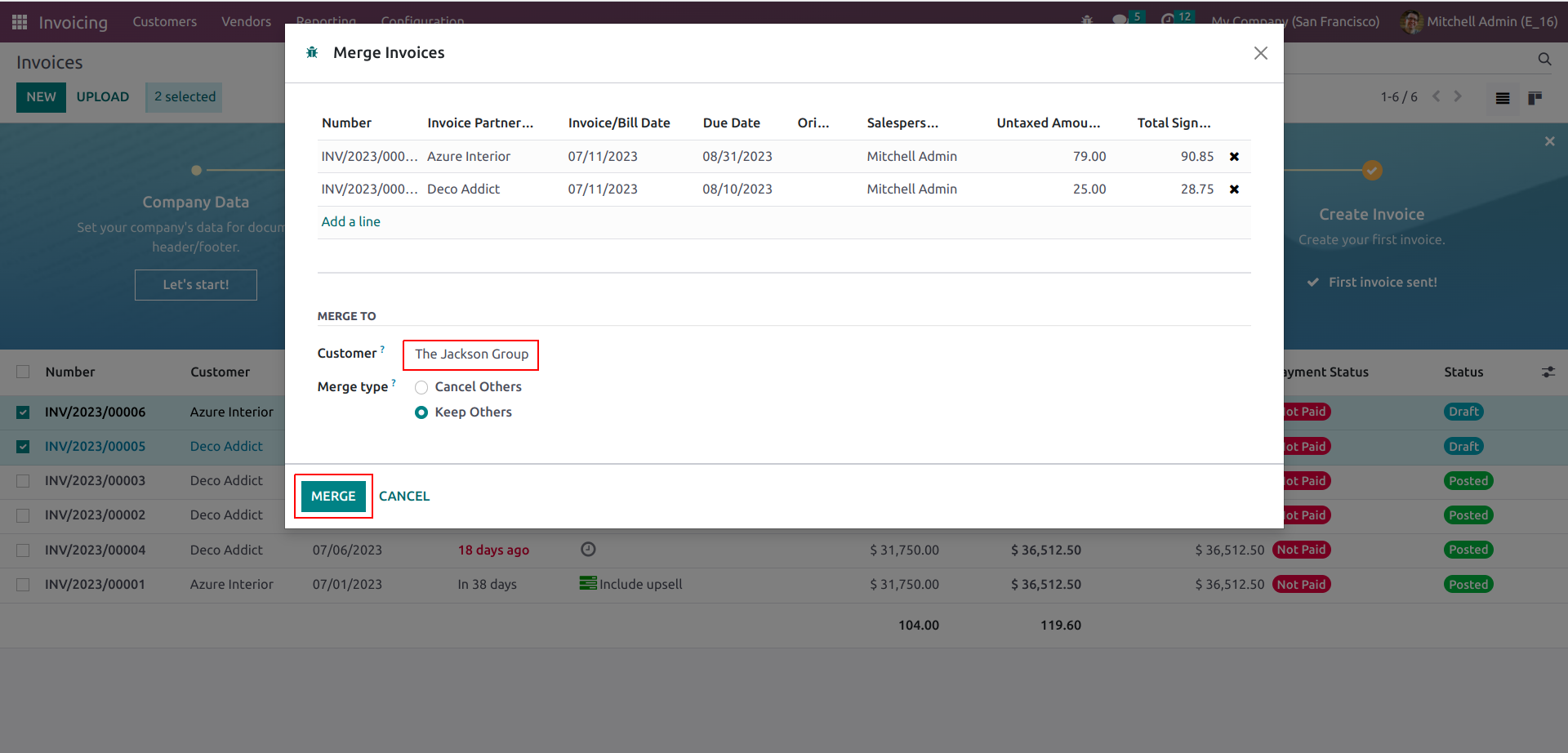The height and width of the screenshot is (753, 1568).
Task: Sort merge list by Due Date column
Action: [732, 123]
